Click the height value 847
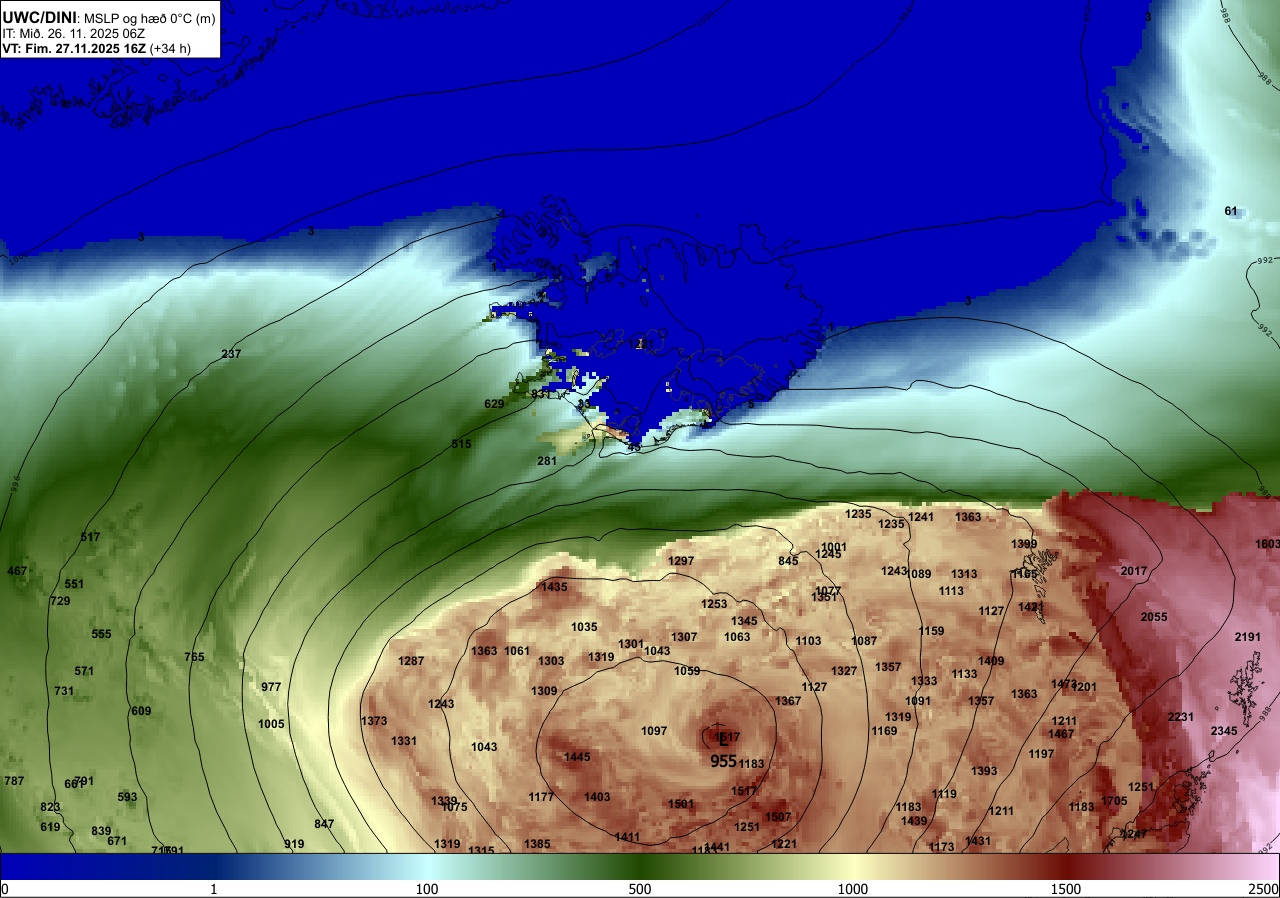The width and height of the screenshot is (1280, 898). click(x=324, y=824)
